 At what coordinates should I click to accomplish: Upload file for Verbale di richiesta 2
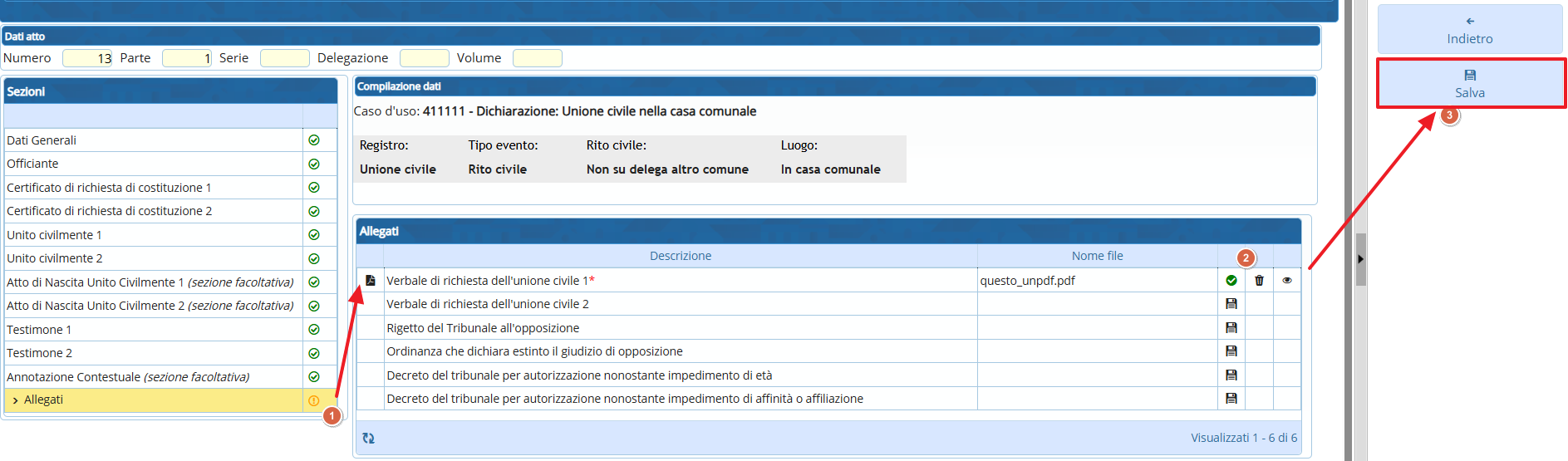click(x=1231, y=304)
